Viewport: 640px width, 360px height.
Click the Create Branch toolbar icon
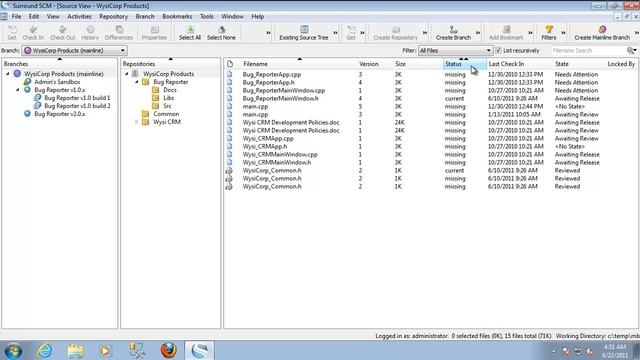(x=453, y=33)
